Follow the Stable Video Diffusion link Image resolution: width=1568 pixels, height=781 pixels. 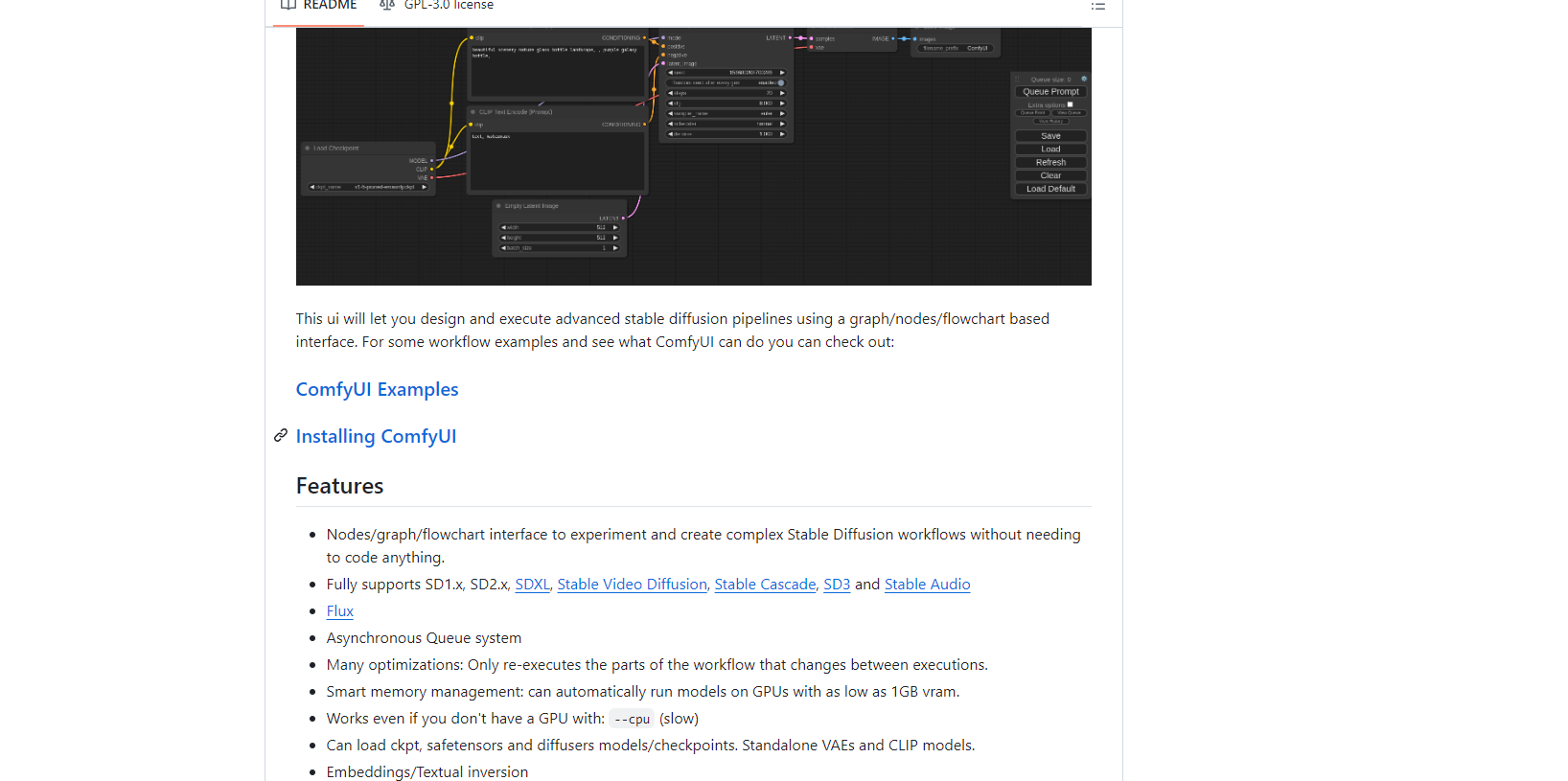[x=632, y=585]
